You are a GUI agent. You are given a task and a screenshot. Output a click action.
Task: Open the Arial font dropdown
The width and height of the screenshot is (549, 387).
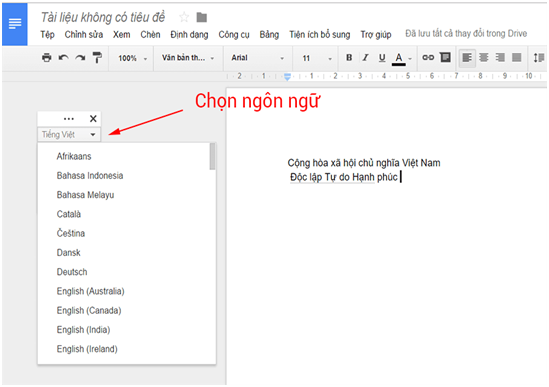click(x=258, y=58)
